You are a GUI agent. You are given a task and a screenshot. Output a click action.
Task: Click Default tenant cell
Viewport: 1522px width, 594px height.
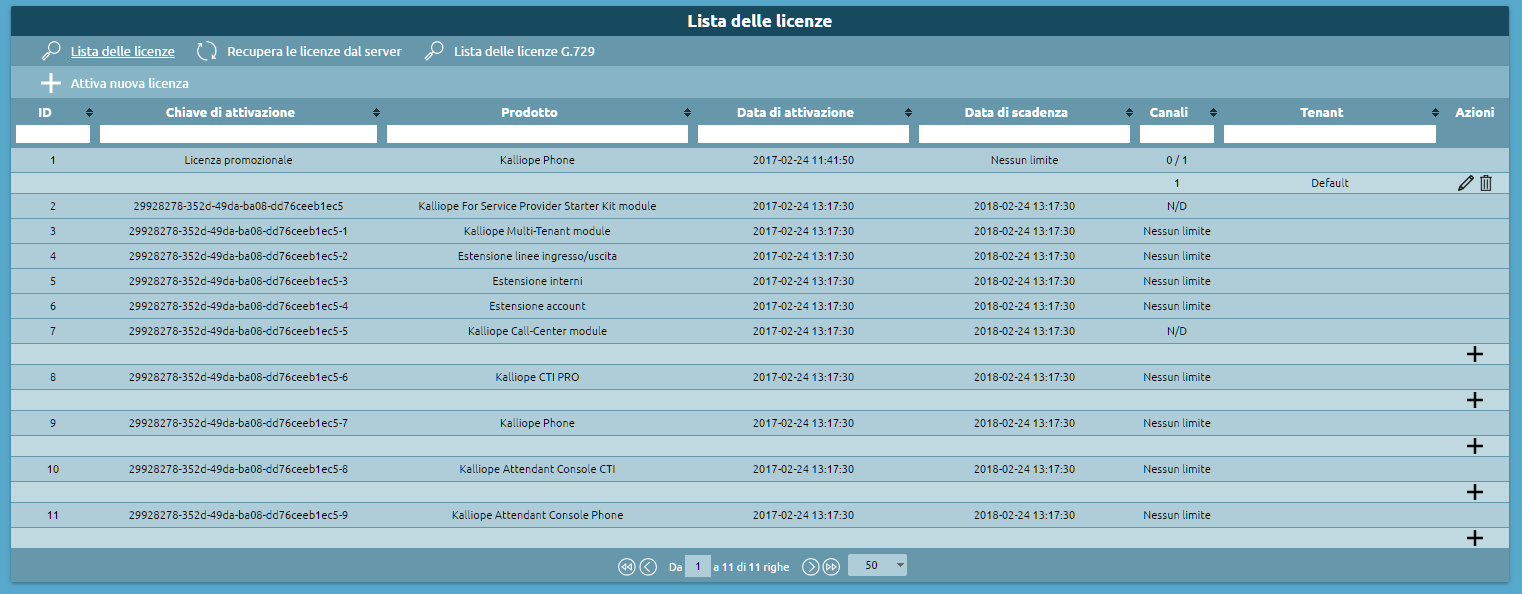pyautogui.click(x=1330, y=183)
